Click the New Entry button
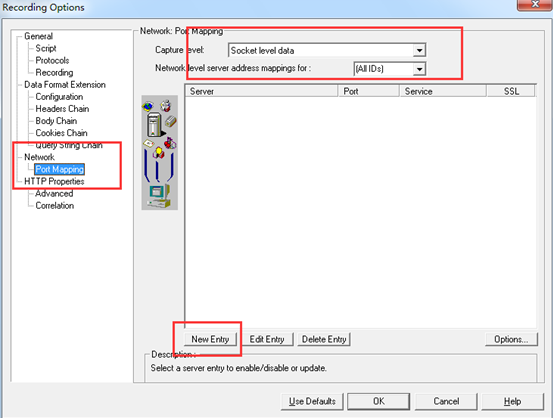The width and height of the screenshot is (553, 418). [x=210, y=339]
